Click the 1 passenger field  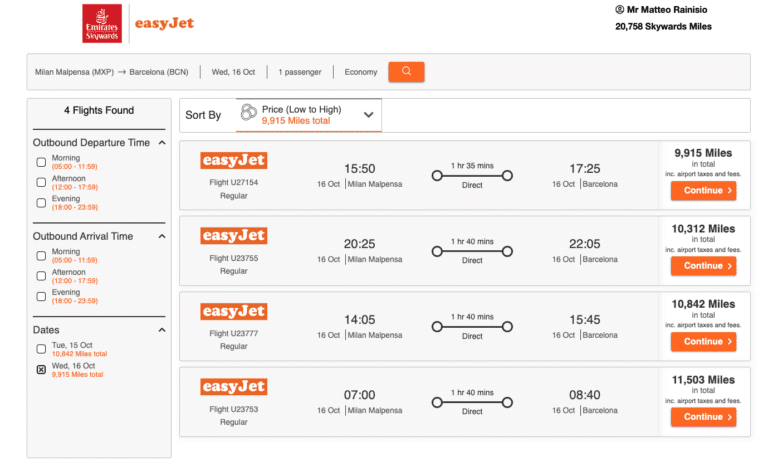click(300, 72)
